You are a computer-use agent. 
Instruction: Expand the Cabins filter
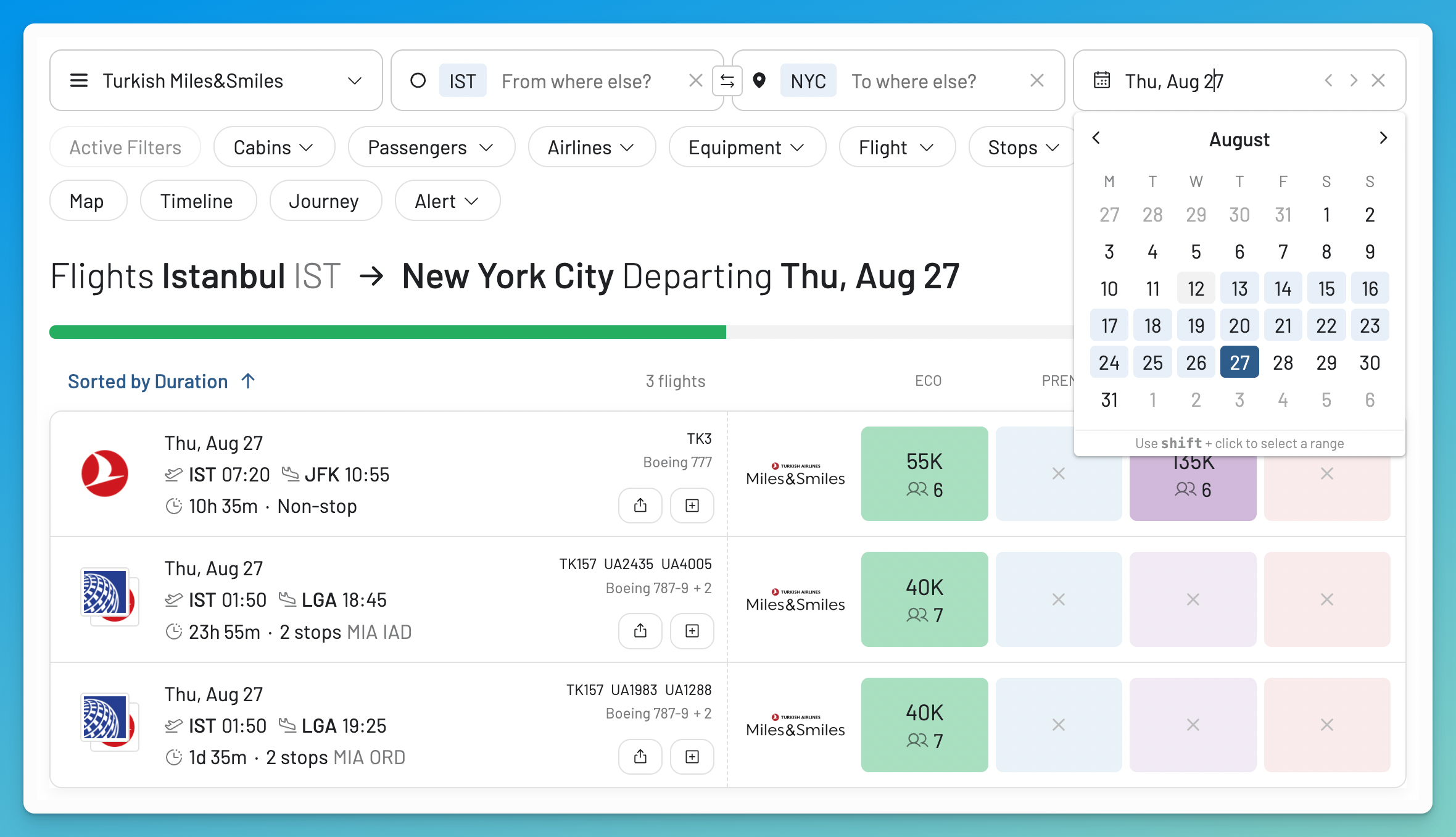274,148
